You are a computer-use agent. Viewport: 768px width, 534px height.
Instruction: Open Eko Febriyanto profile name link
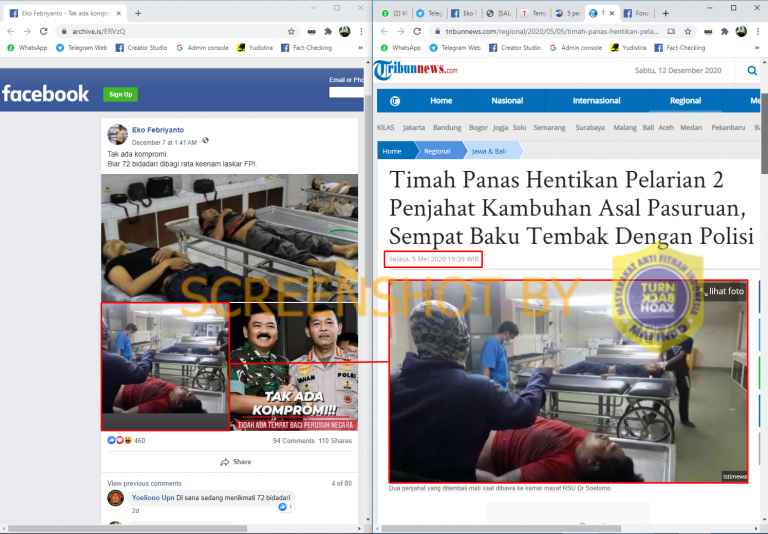[158, 130]
